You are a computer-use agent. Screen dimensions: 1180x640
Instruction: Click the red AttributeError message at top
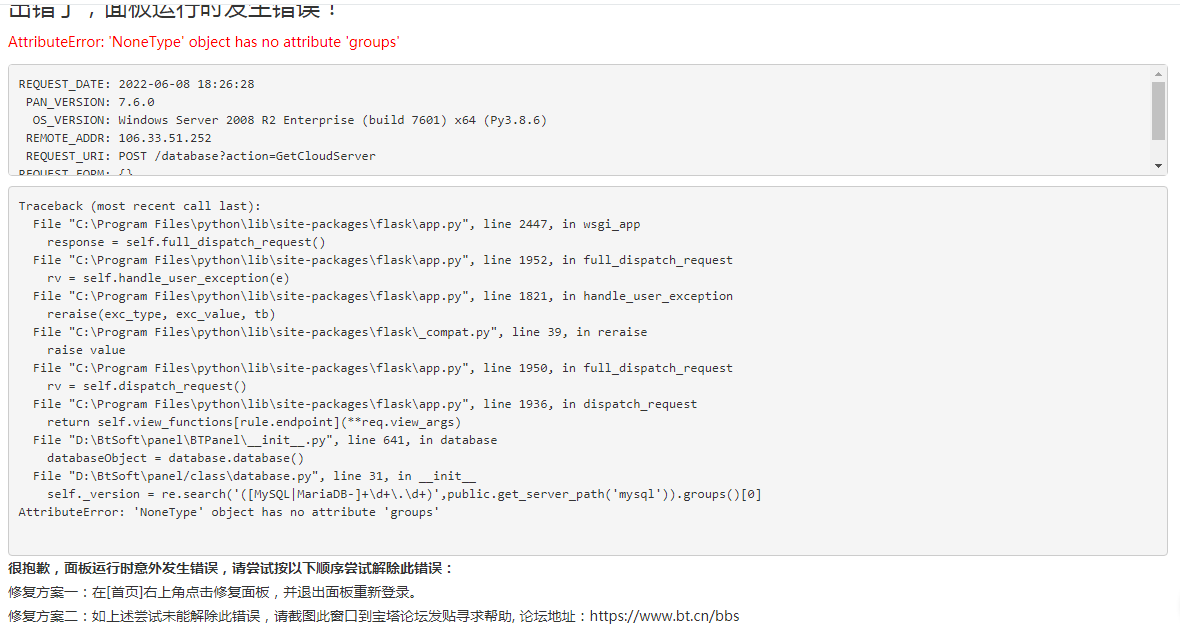[x=203, y=42]
